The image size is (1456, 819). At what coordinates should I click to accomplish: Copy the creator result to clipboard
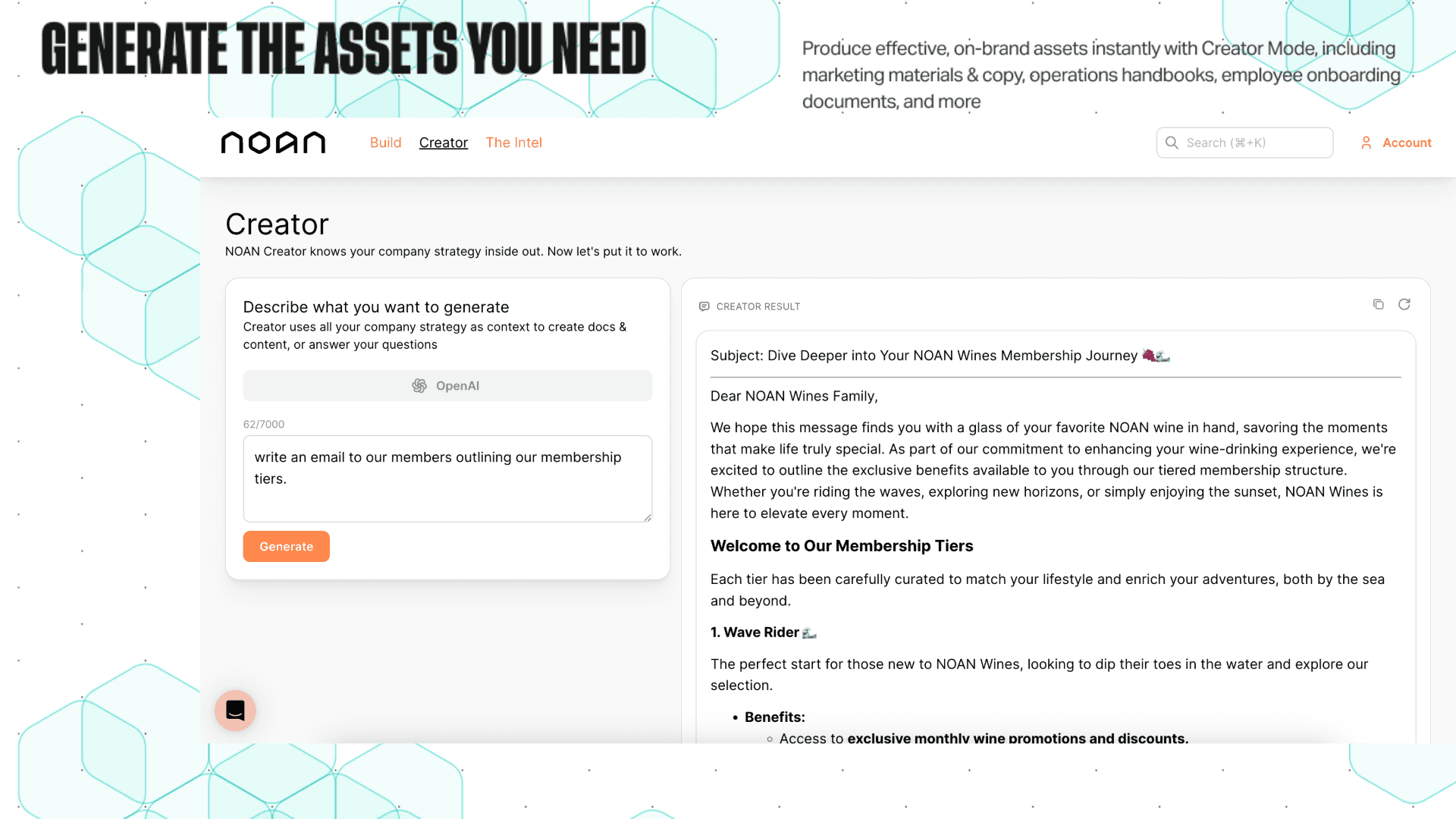click(1378, 304)
